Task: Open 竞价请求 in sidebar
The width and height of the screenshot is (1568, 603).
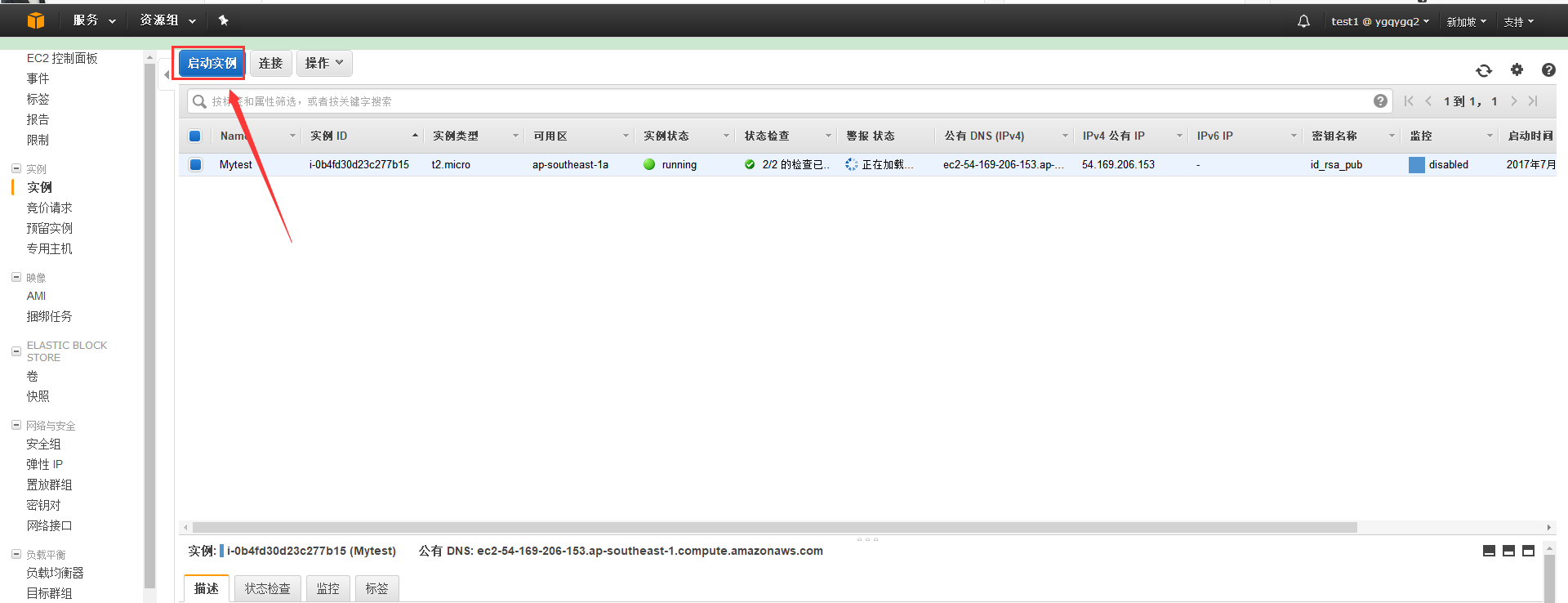Action: [49, 208]
